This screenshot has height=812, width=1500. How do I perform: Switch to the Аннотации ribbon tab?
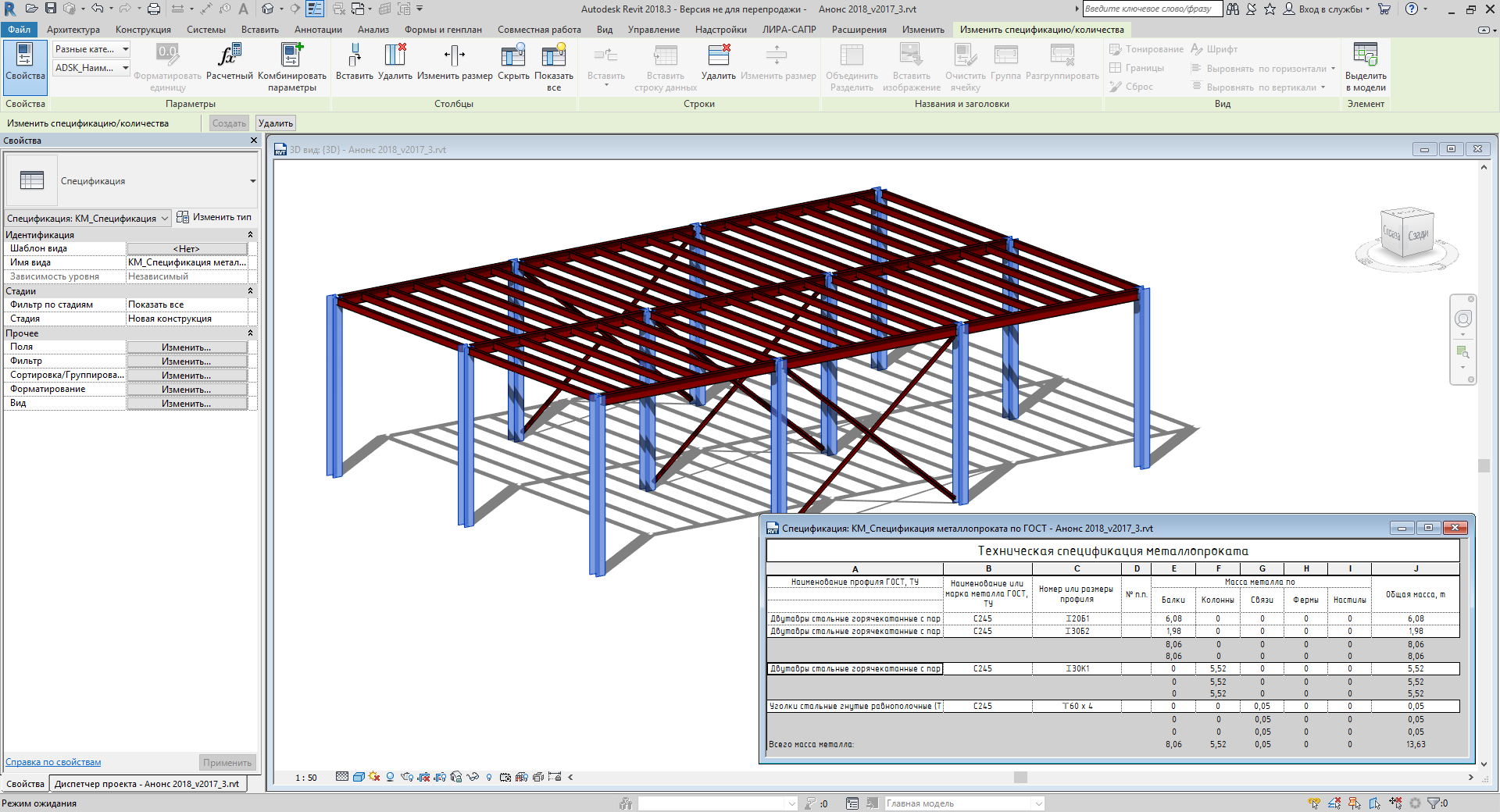(318, 30)
